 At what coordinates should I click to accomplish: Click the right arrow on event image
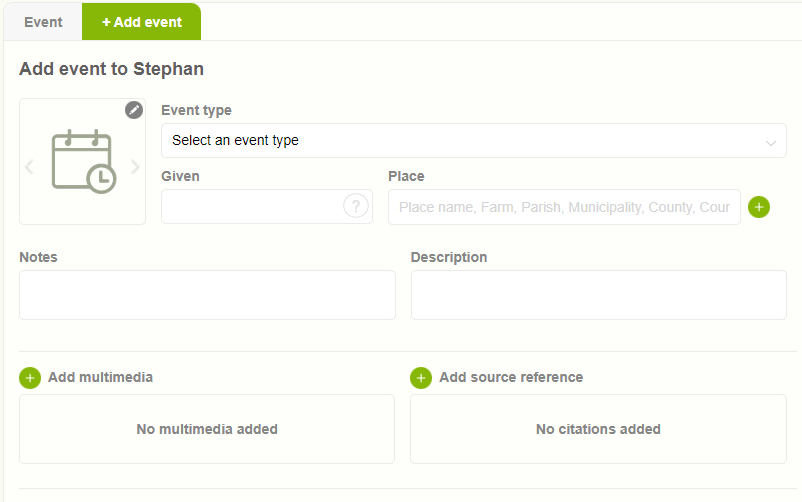[x=136, y=167]
